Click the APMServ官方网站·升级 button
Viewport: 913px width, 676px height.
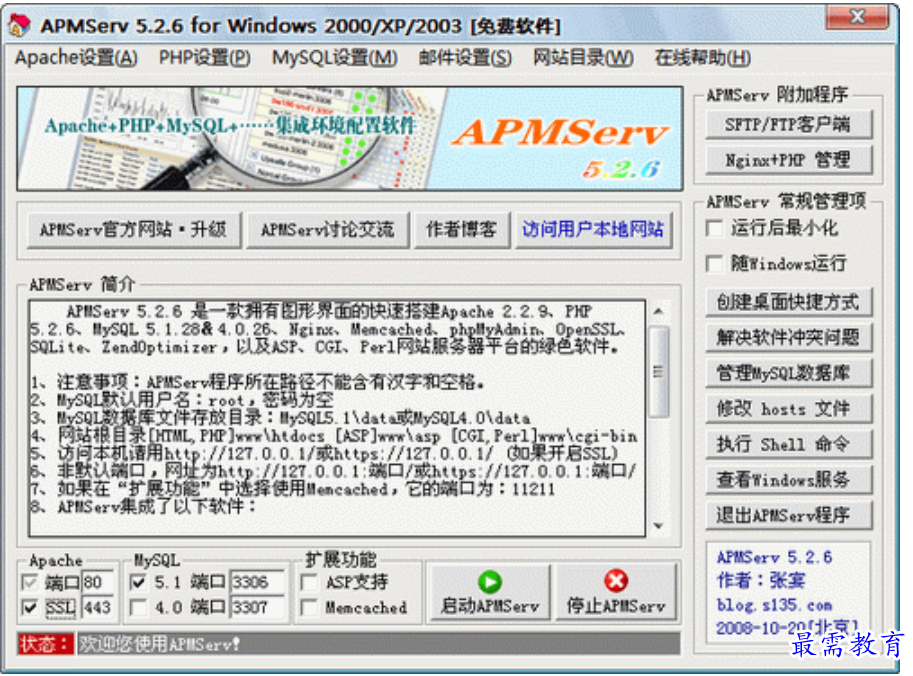point(134,230)
